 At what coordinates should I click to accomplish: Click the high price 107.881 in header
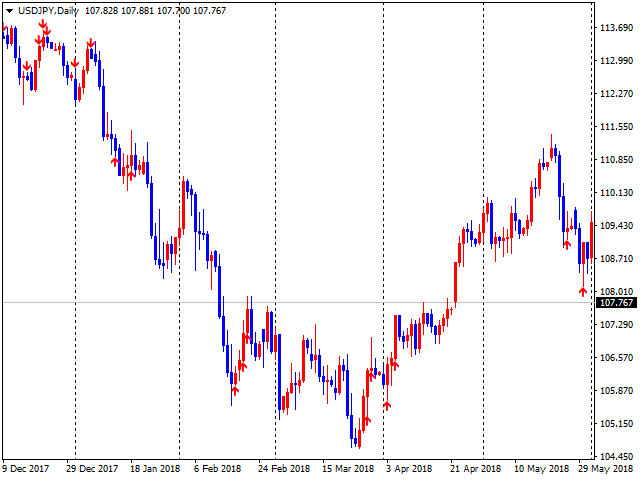pos(138,11)
